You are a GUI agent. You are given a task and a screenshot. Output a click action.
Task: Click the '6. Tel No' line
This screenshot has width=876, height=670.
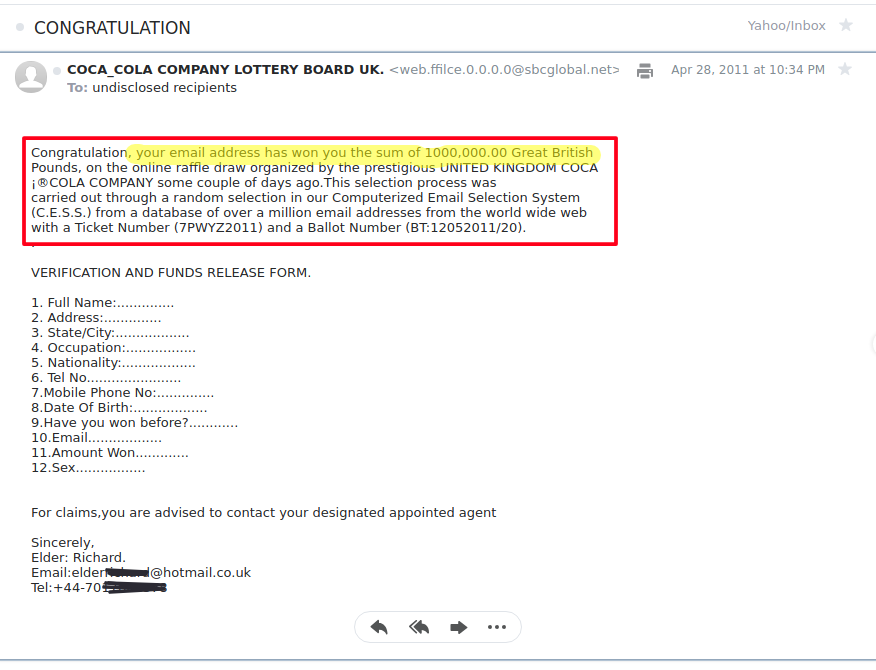(106, 378)
